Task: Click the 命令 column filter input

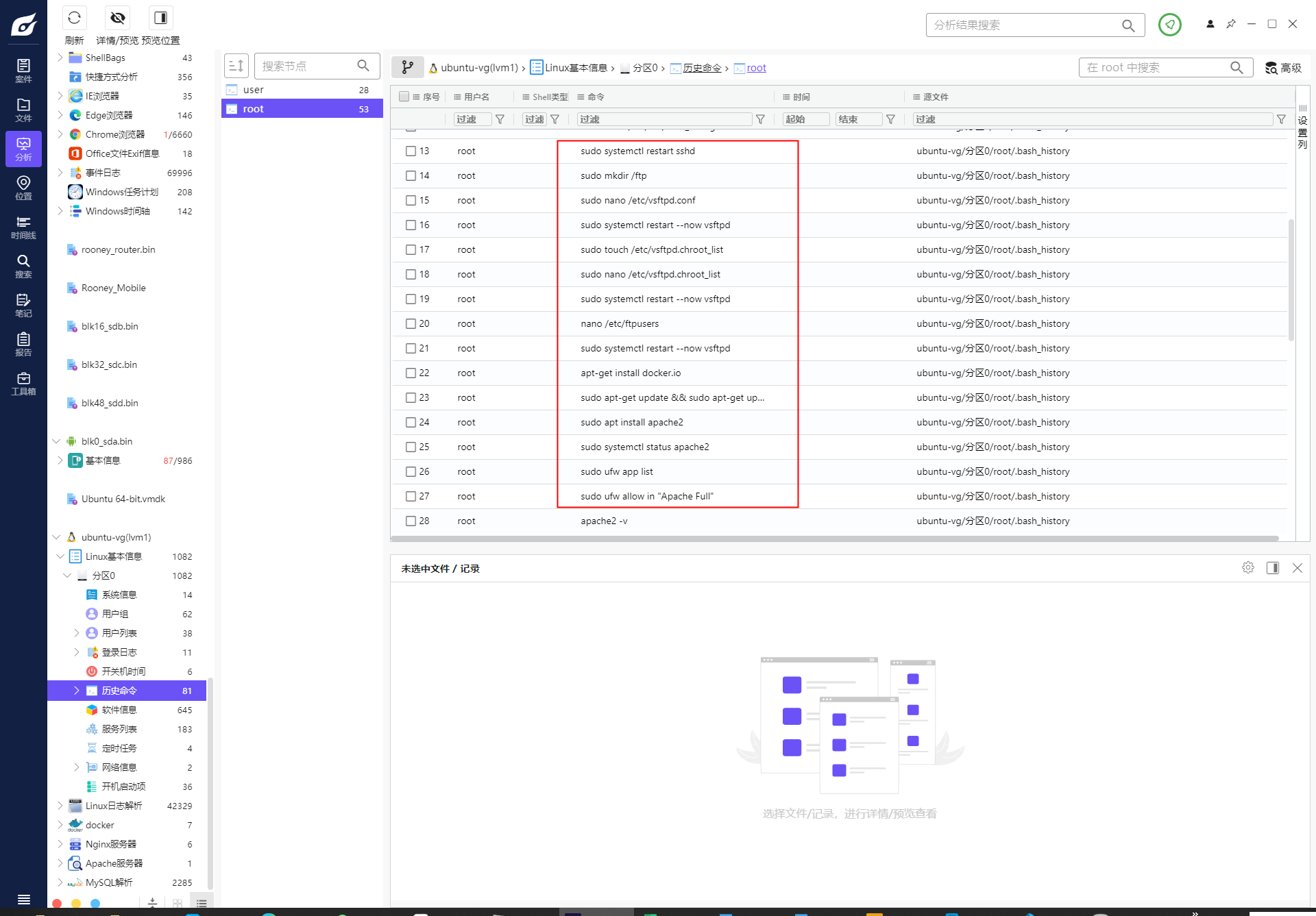Action: click(x=663, y=119)
